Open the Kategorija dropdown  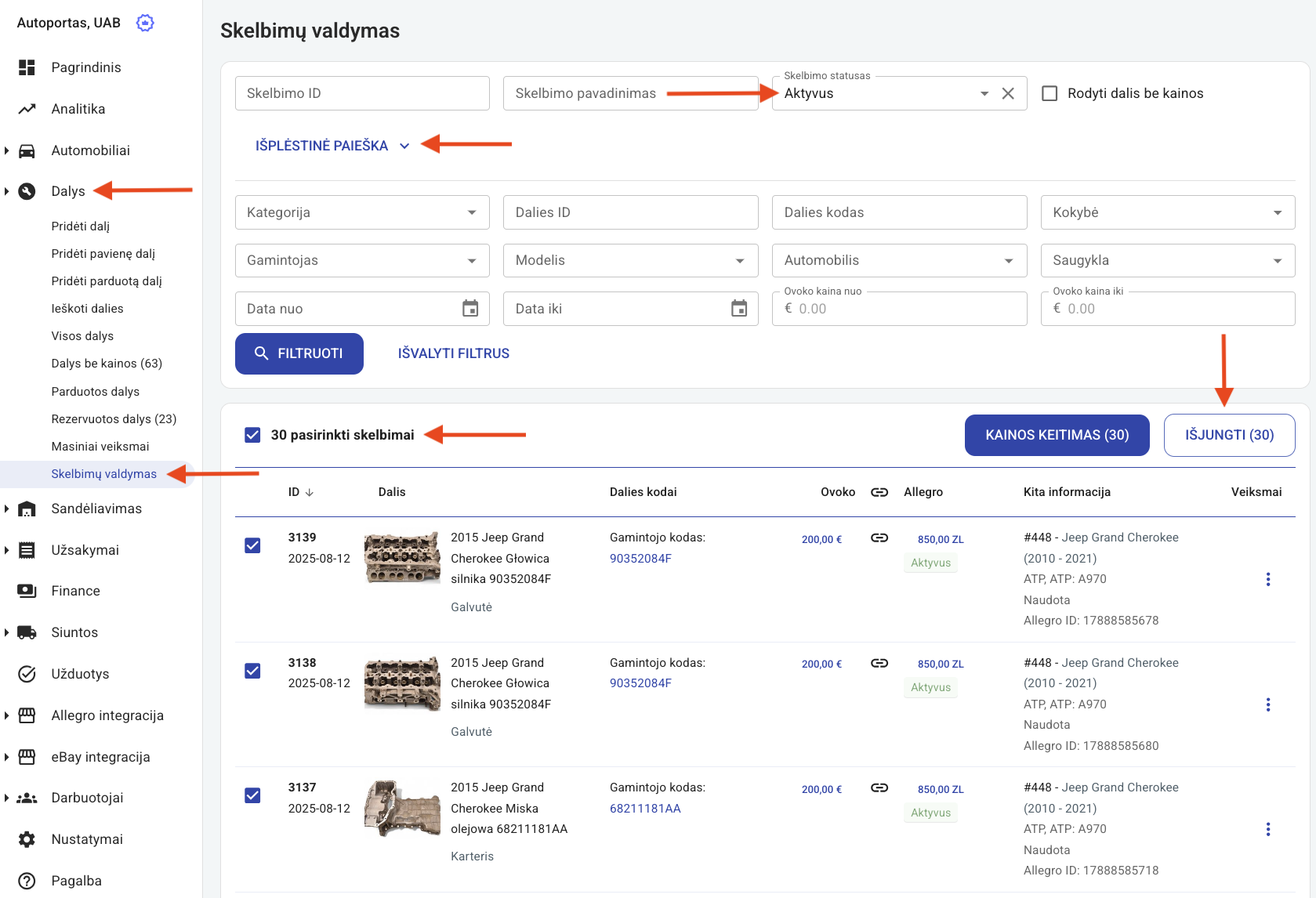362,212
